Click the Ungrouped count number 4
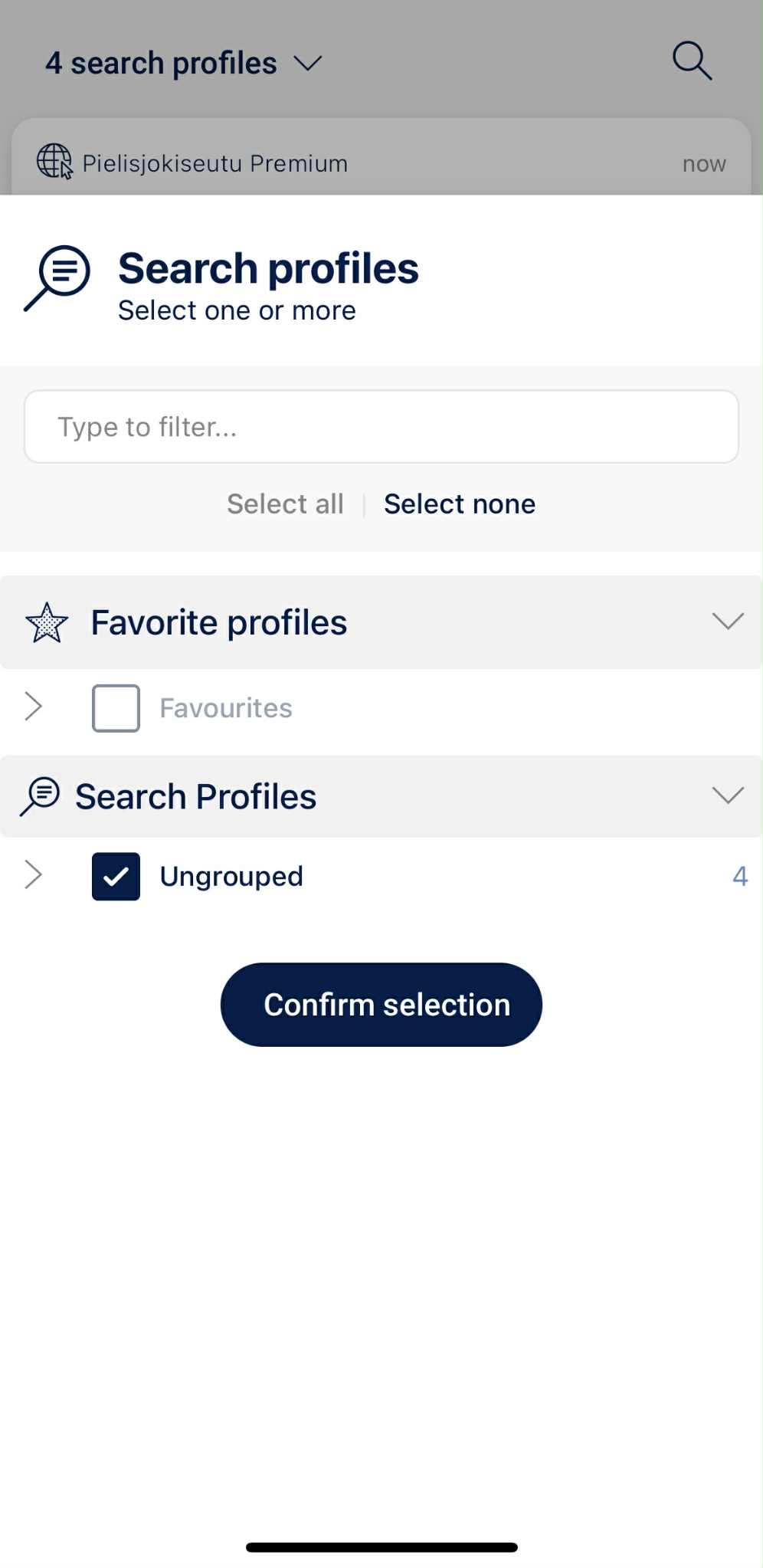 pyautogui.click(x=739, y=876)
